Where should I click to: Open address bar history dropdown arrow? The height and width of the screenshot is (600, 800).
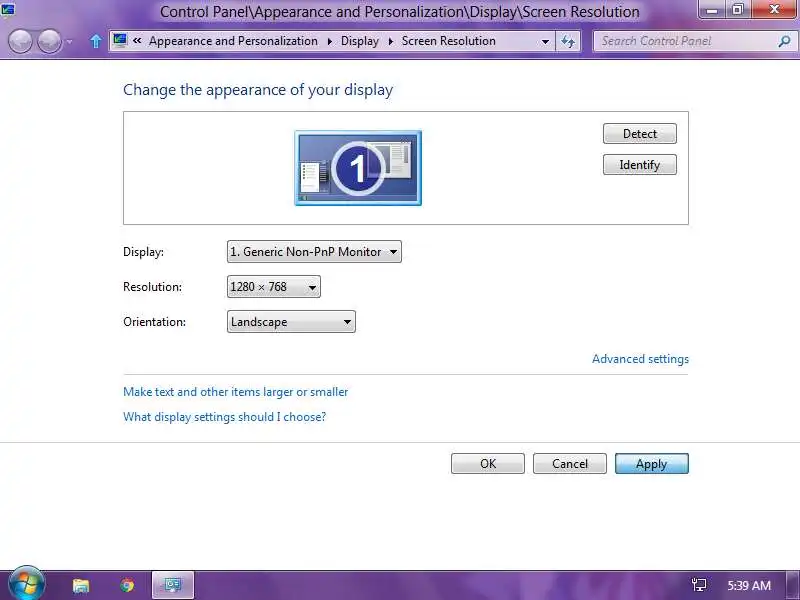545,41
